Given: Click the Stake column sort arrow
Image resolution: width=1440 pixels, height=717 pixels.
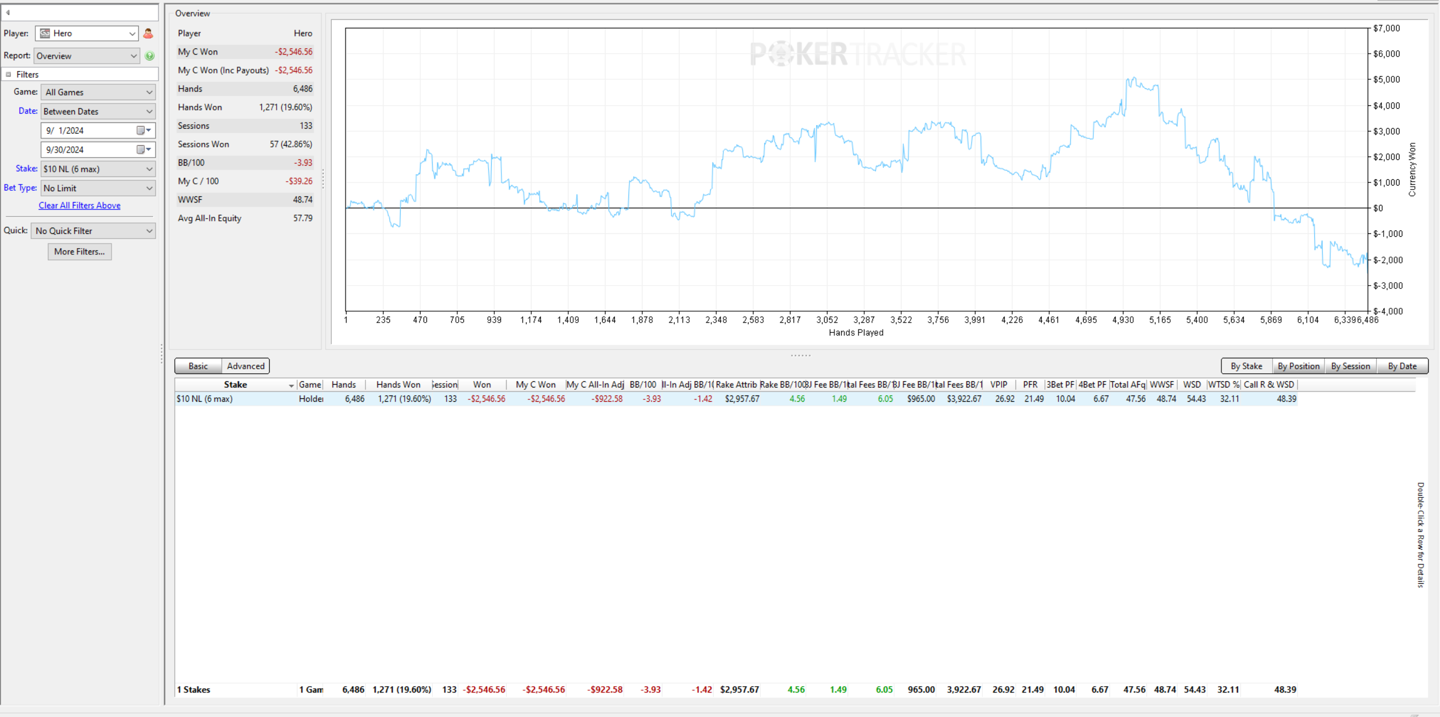Looking at the screenshot, I should (291, 385).
